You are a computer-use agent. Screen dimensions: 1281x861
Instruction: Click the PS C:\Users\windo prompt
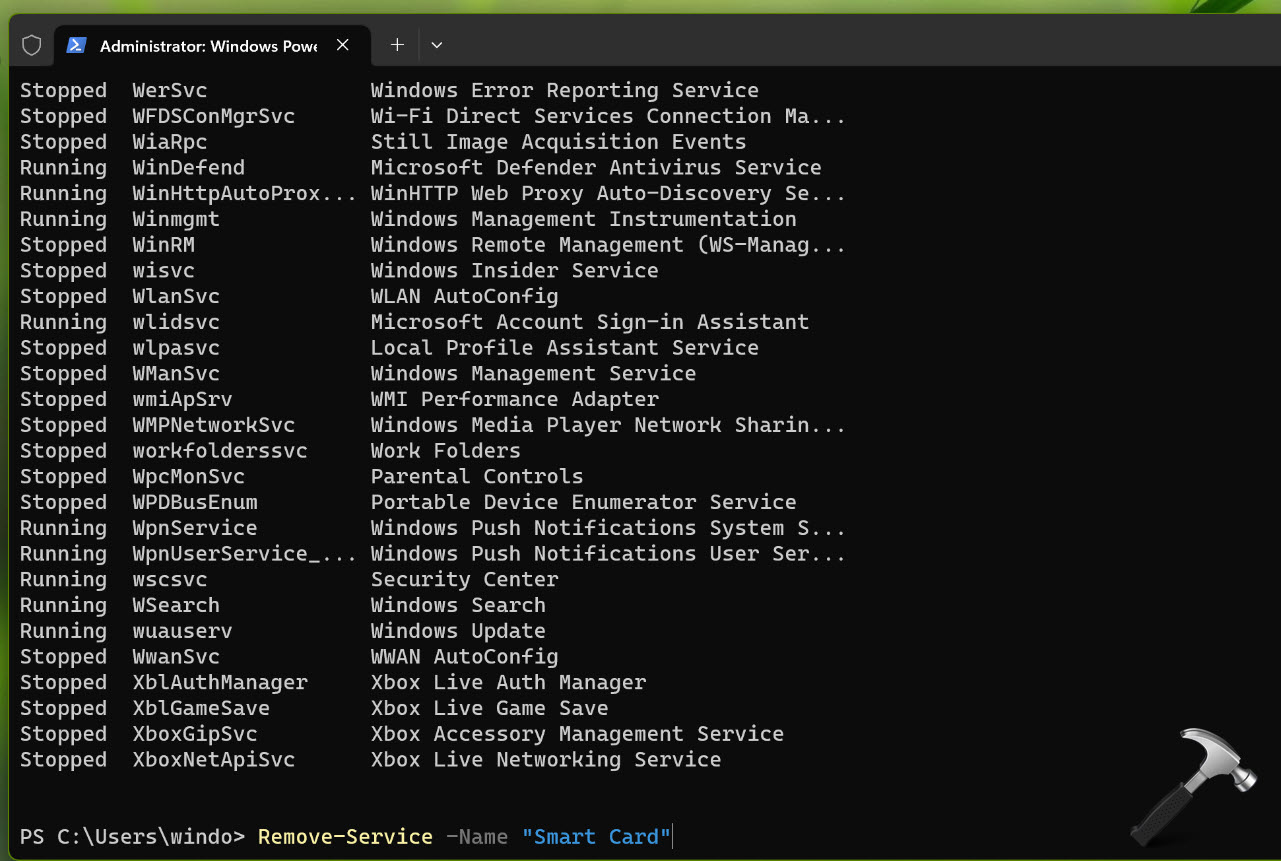pyautogui.click(x=132, y=836)
